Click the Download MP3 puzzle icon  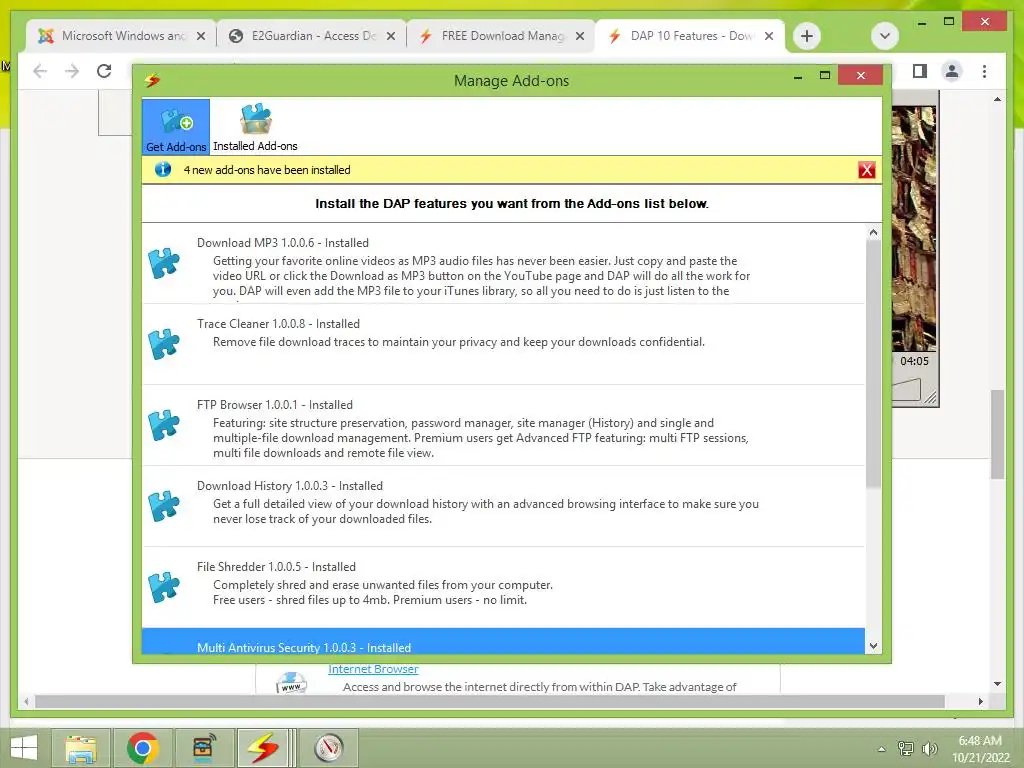tap(163, 263)
